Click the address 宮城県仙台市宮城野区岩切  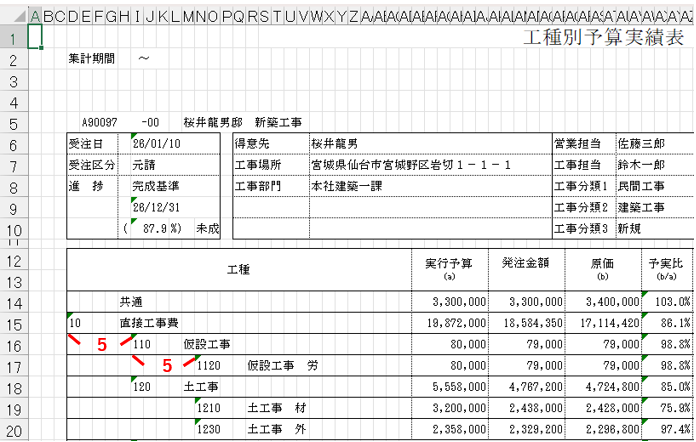tap(382, 165)
